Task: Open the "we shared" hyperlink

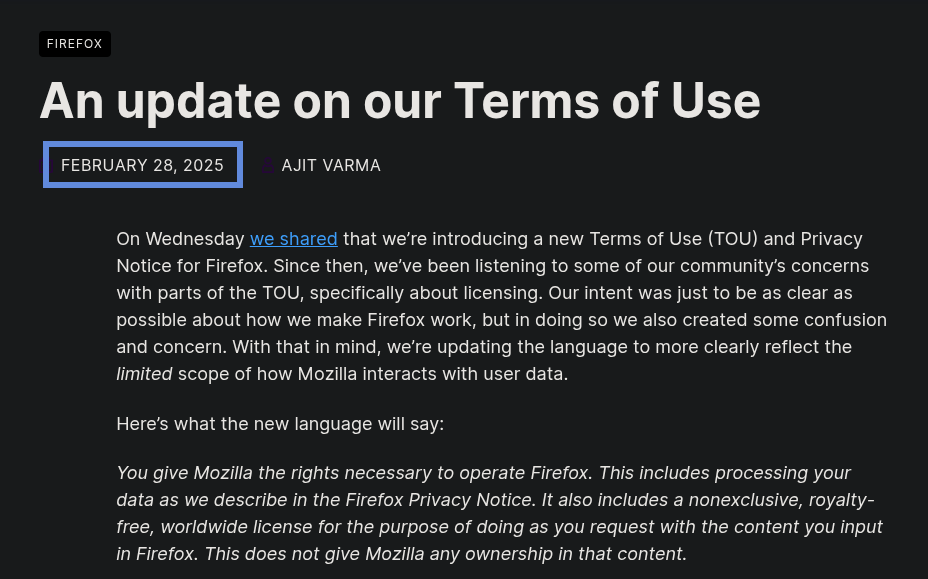Action: 293,239
